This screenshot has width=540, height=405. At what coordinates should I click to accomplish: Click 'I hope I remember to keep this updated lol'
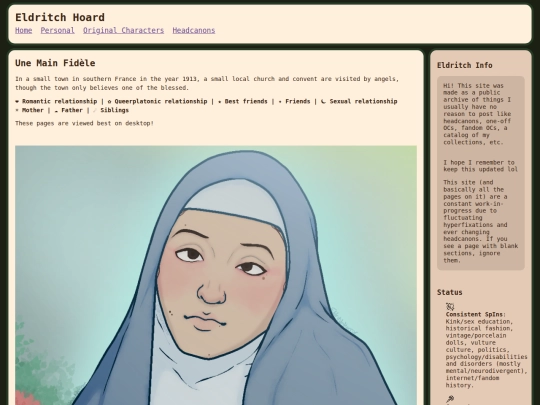(x=480, y=166)
